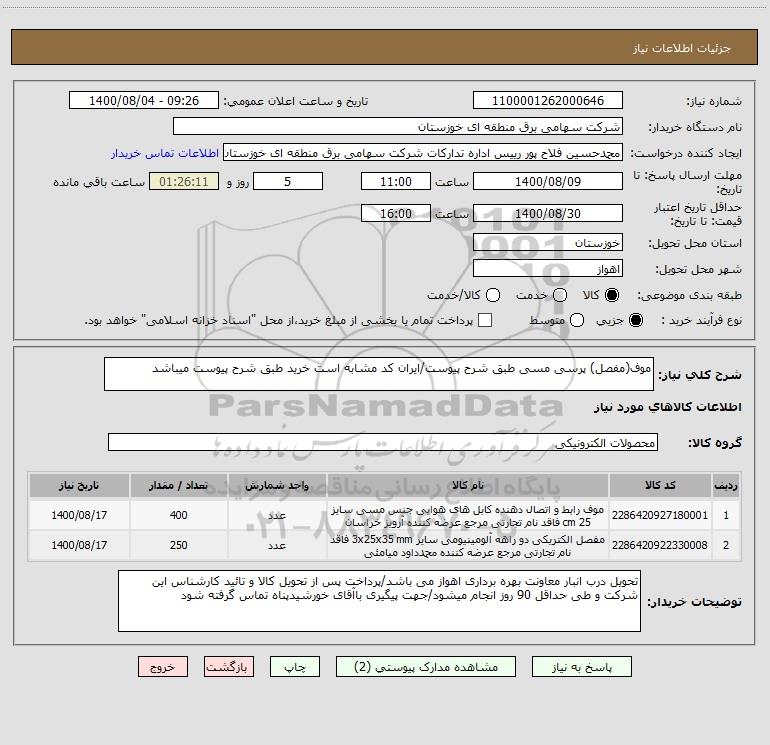Click the گروه کالا field محصولات الکترونیکی
The image size is (770, 745).
pyautogui.click(x=383, y=442)
